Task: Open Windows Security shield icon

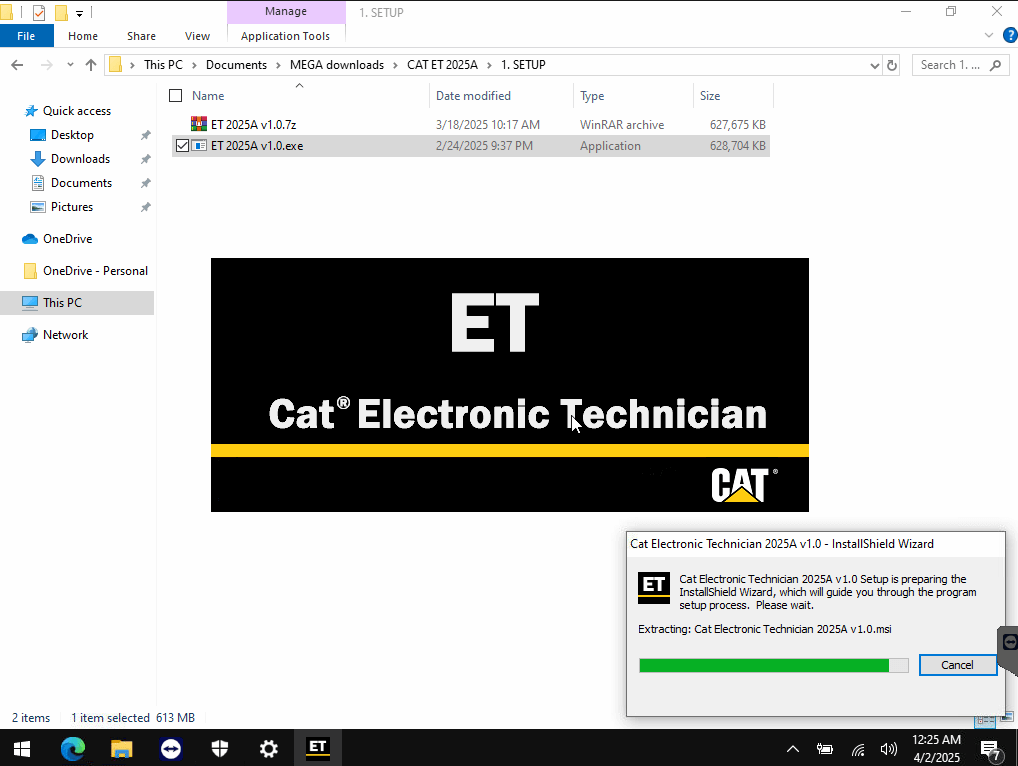Action: point(220,748)
